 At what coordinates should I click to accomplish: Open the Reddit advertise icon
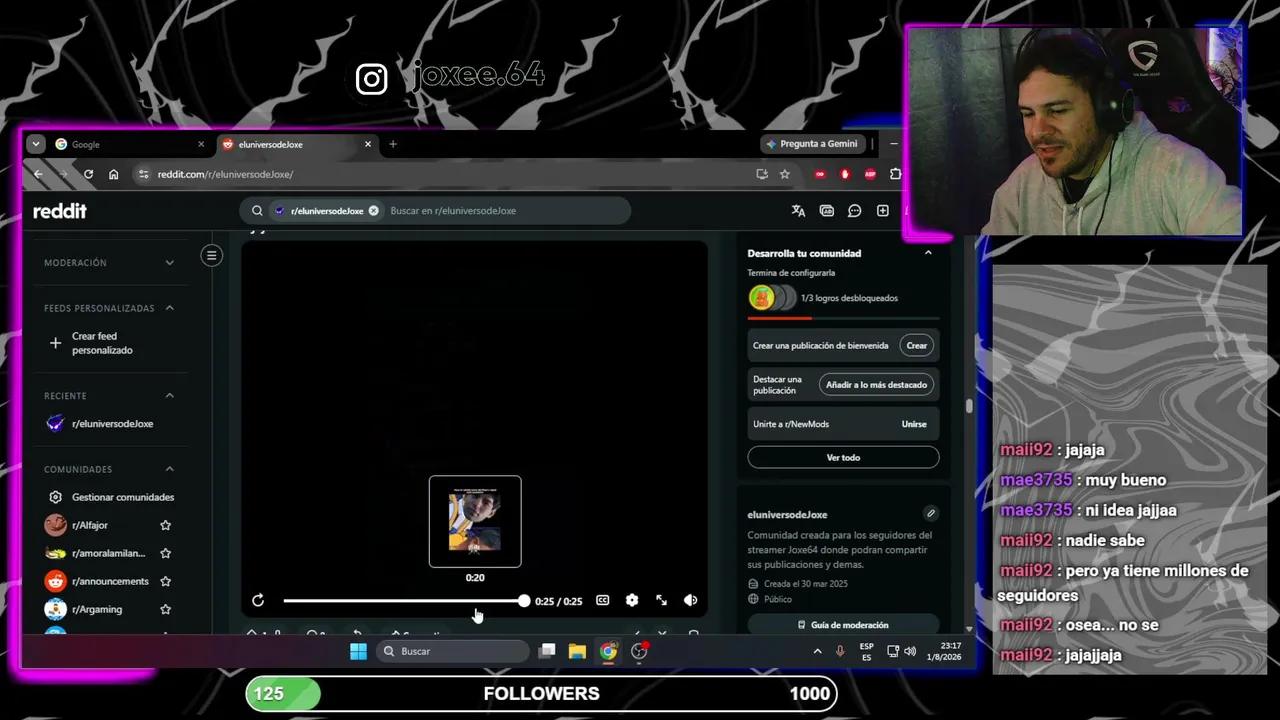(x=827, y=211)
